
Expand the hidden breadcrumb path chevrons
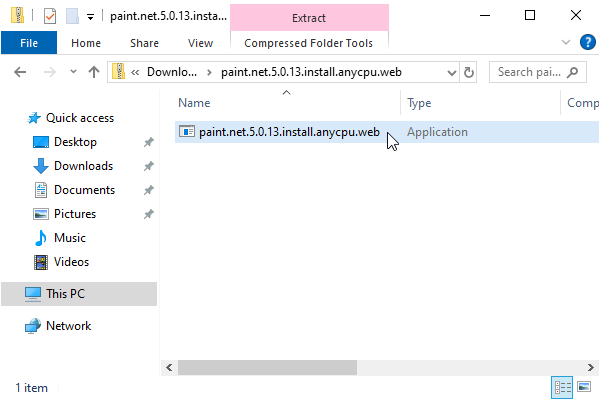(135, 72)
